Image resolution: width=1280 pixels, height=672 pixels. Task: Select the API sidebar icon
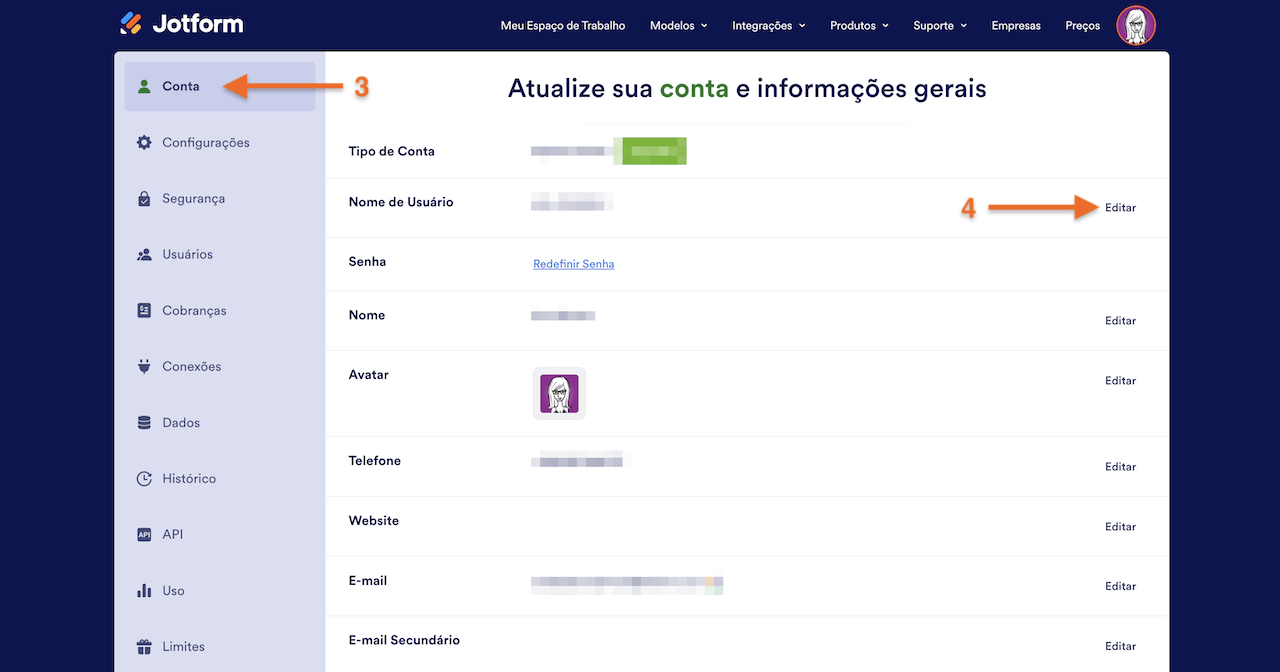coord(144,534)
